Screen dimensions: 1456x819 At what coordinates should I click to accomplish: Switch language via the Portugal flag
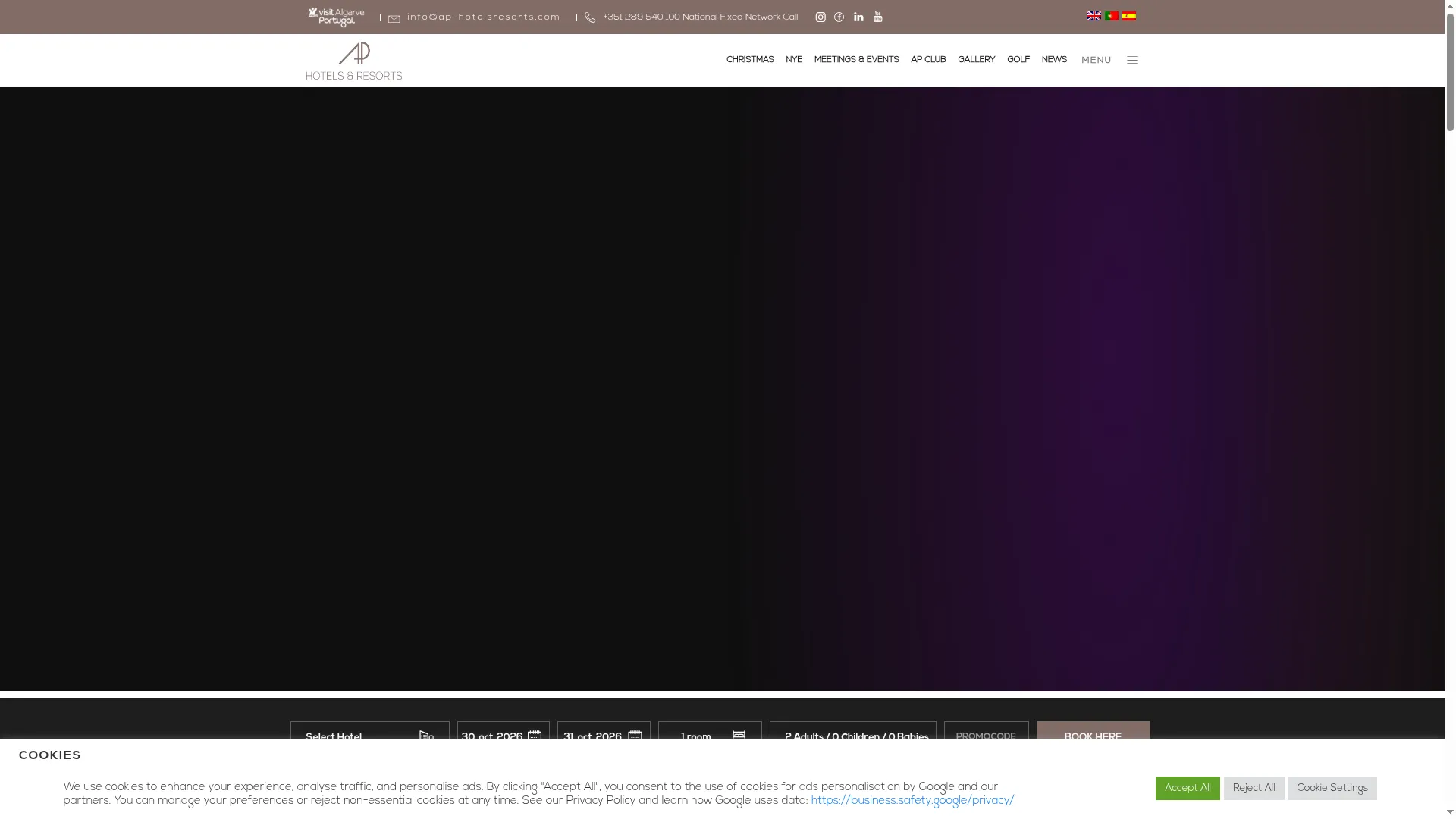[x=1112, y=16]
